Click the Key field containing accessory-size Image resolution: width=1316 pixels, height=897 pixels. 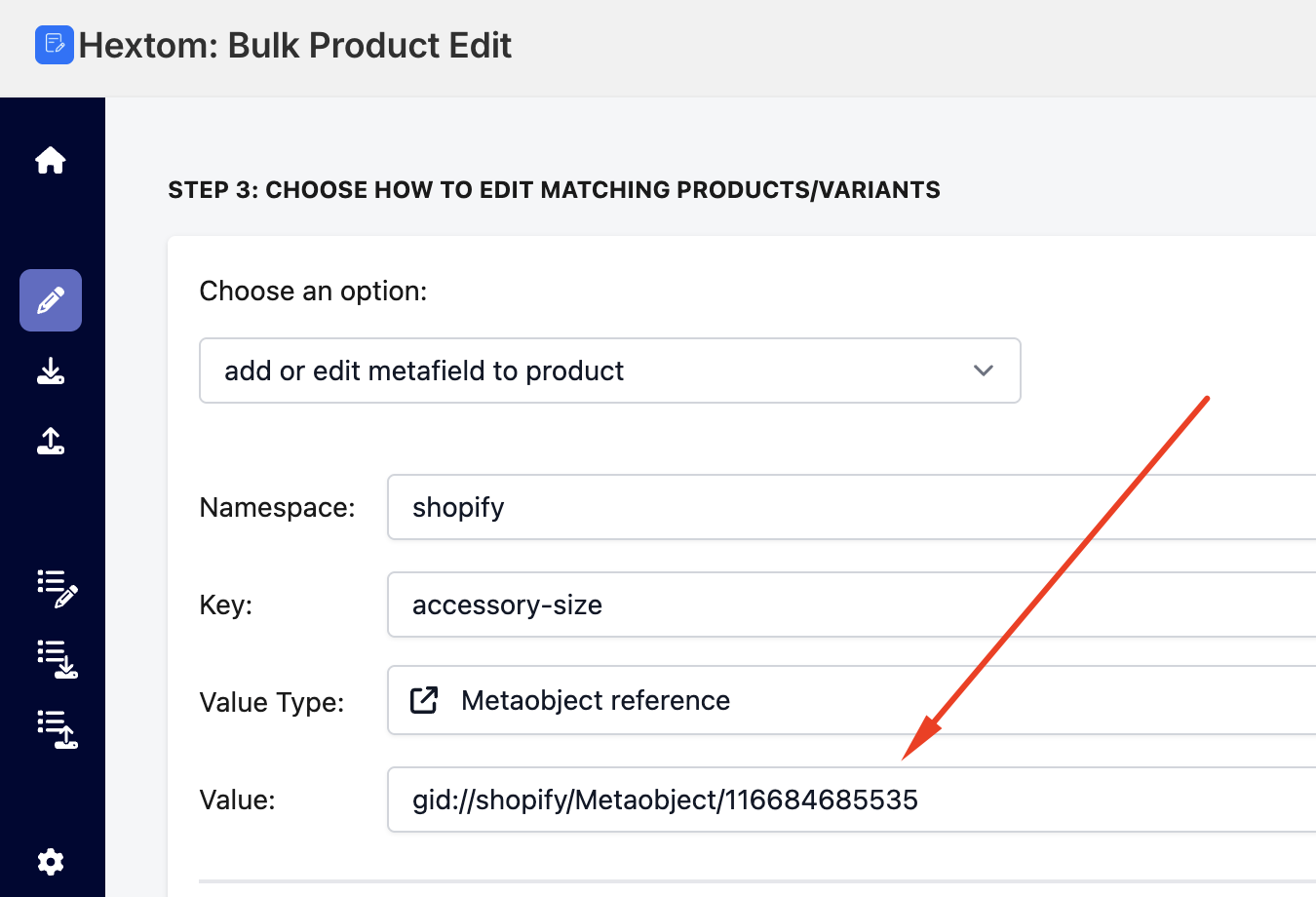(848, 604)
